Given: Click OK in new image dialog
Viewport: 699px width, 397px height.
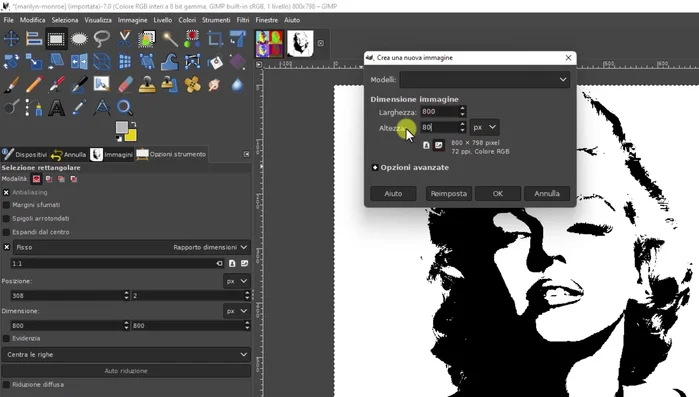Looking at the screenshot, I should [x=498, y=194].
